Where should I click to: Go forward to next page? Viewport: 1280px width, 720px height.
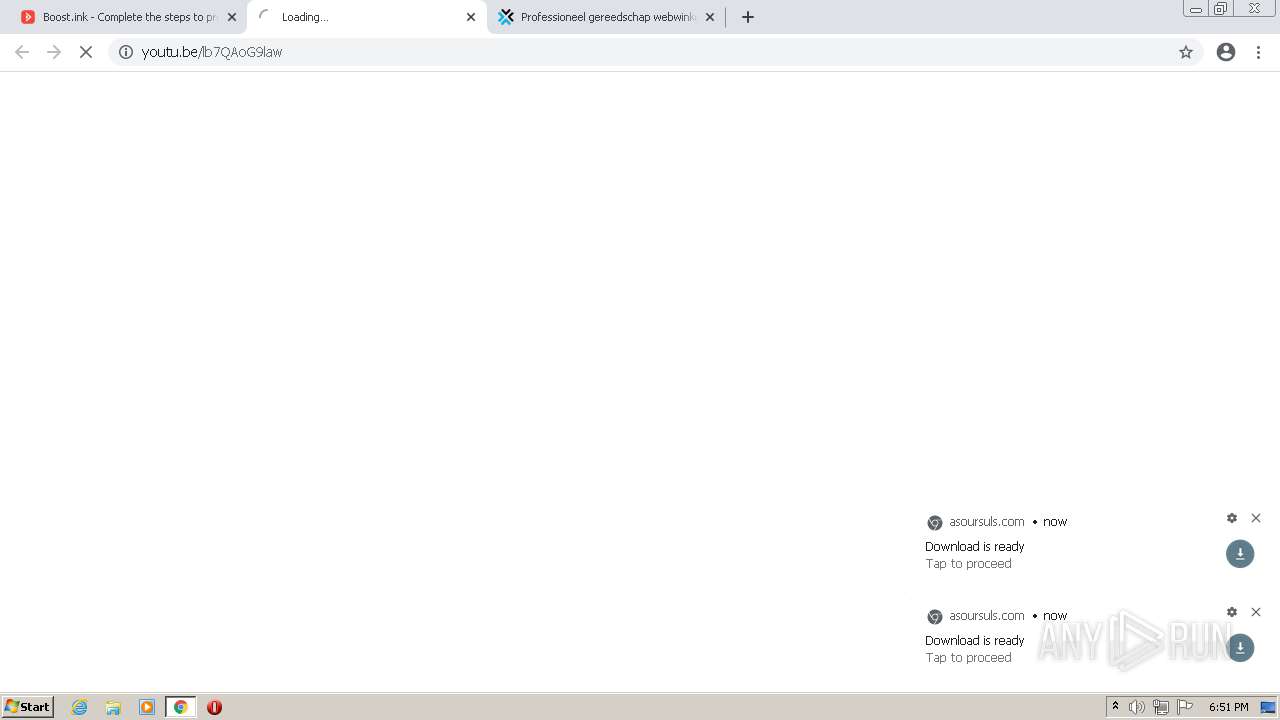(x=54, y=52)
